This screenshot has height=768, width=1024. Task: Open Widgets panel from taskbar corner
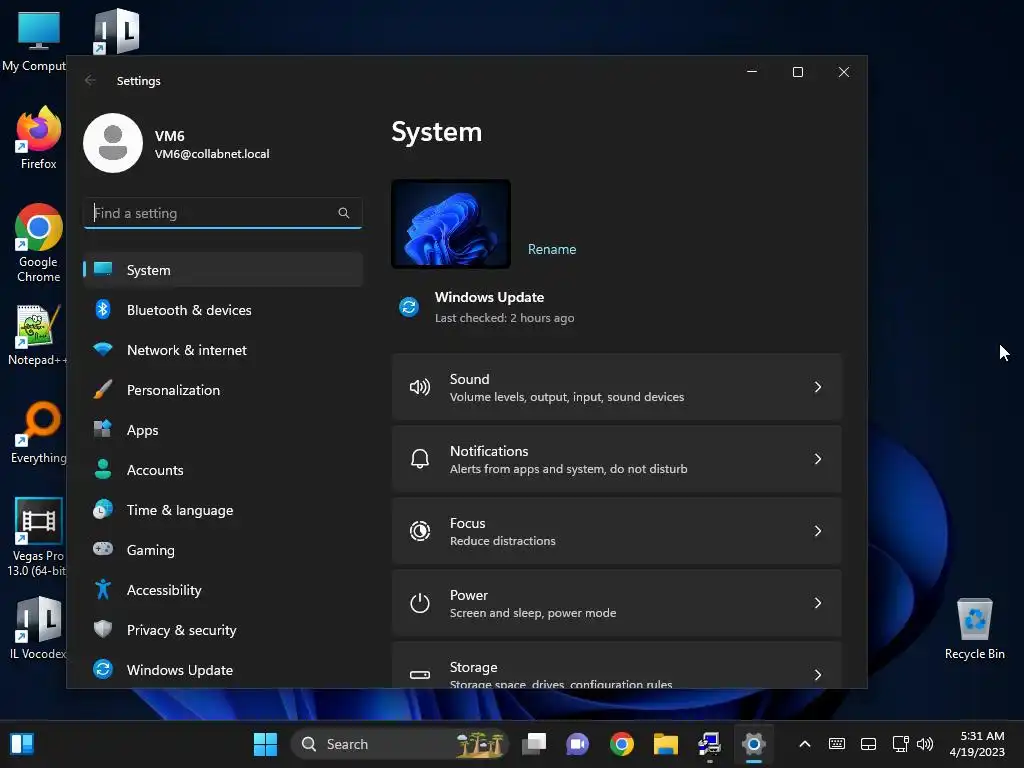tap(22, 744)
